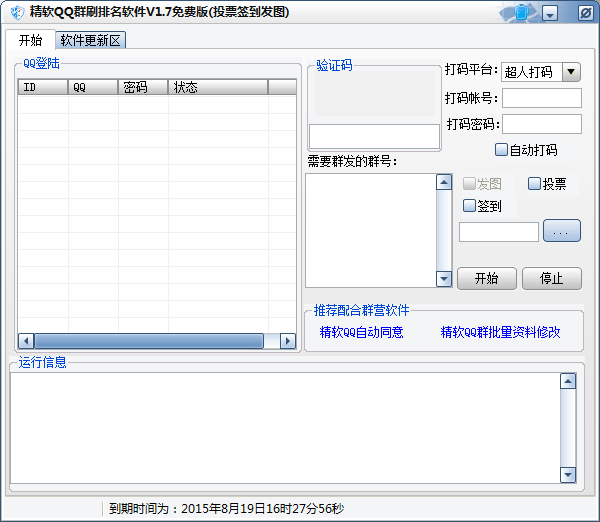
Task: Click the 打码帐号 input field
Action: point(542,98)
